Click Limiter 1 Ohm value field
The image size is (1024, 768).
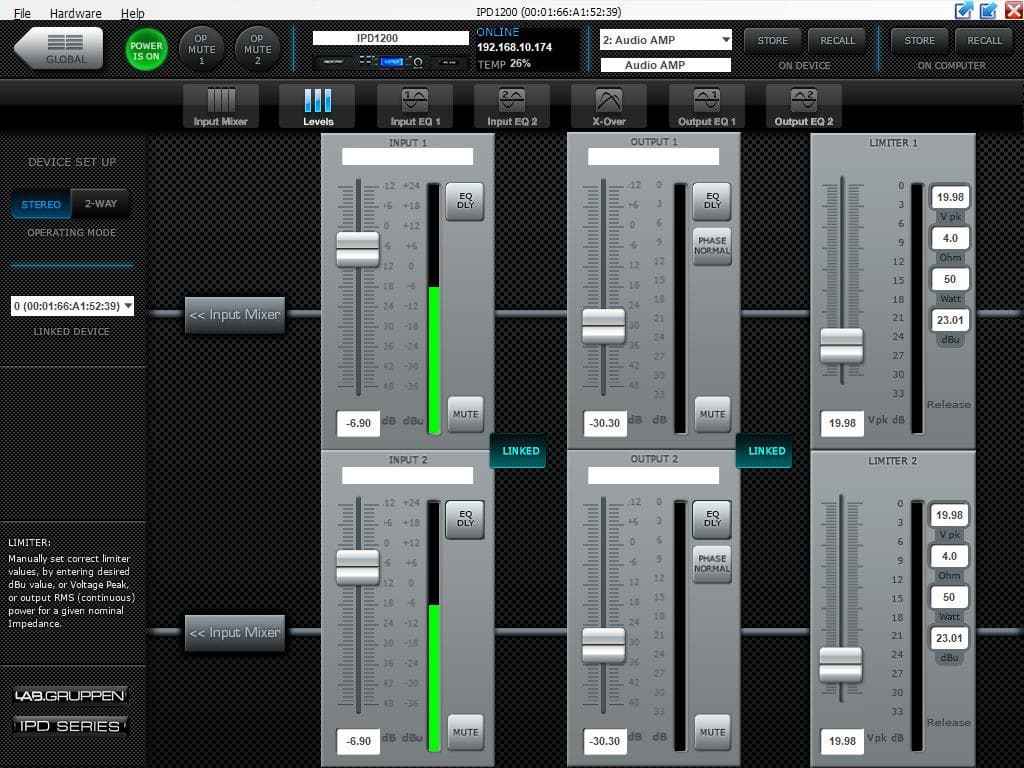click(950, 238)
